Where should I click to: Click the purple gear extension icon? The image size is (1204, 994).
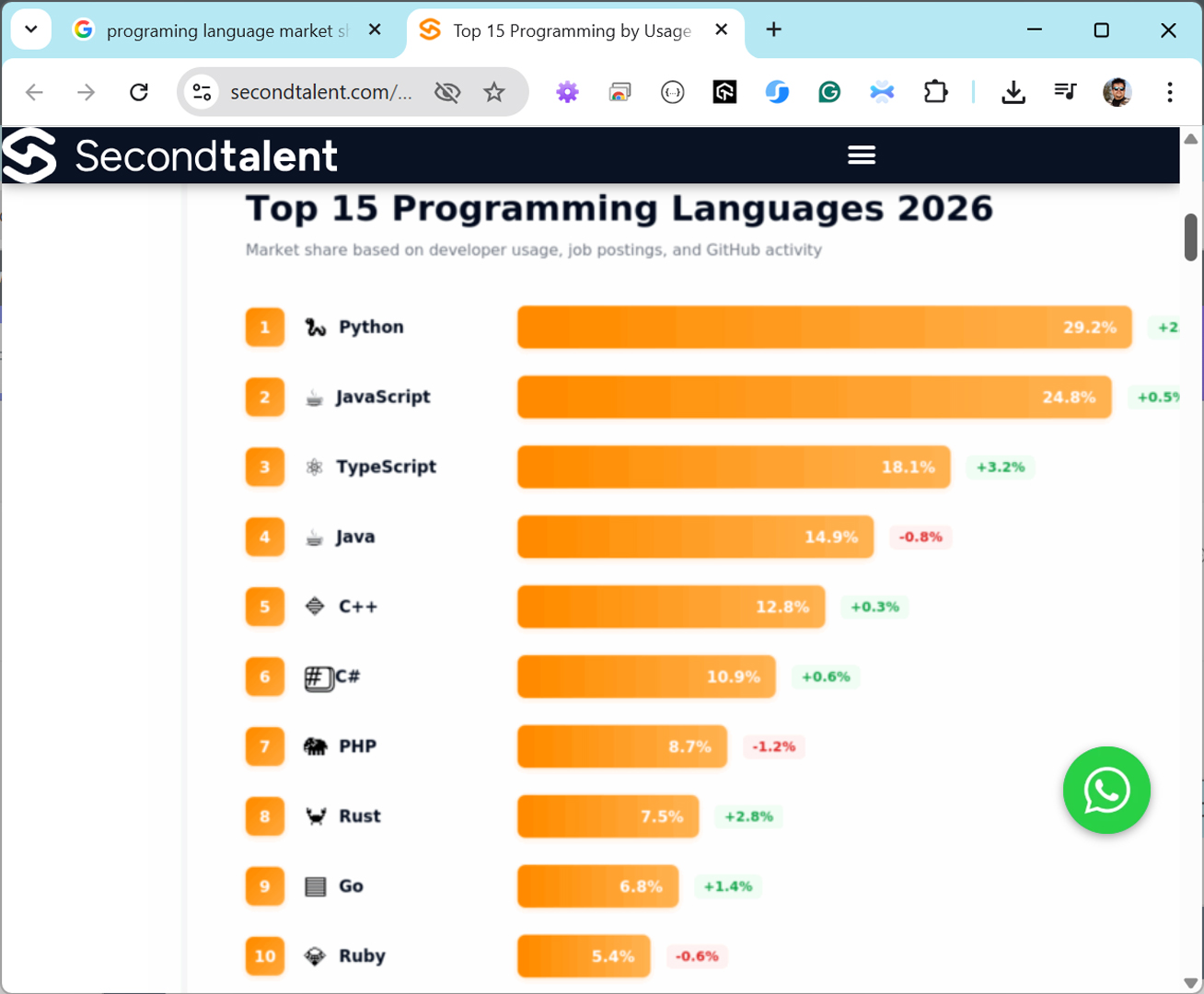[567, 92]
